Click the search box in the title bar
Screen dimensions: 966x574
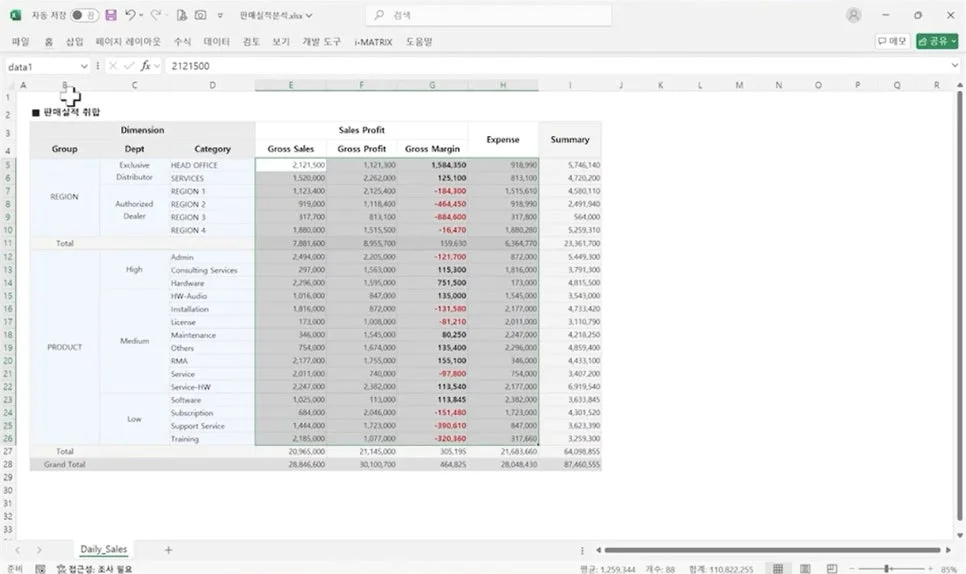pyautogui.click(x=488, y=16)
